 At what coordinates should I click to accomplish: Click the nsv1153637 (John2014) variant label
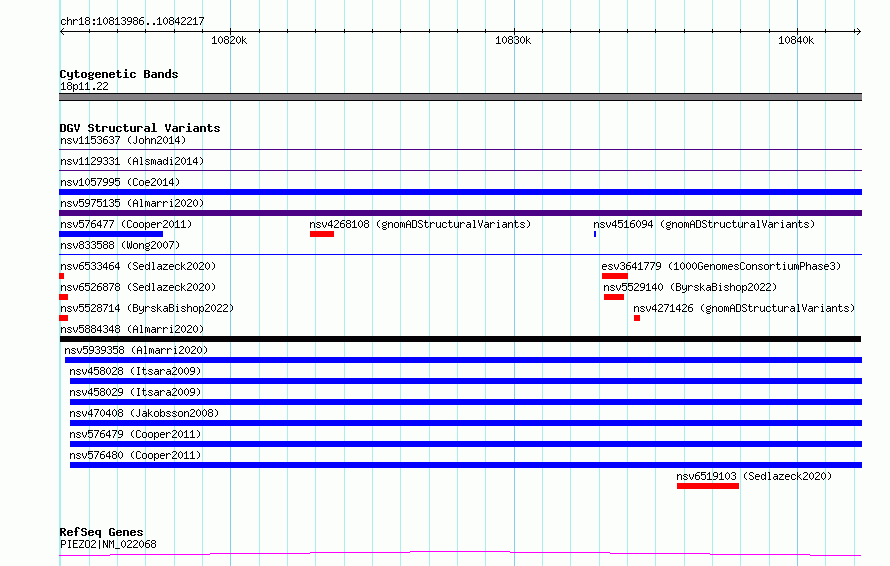pyautogui.click(x=123, y=140)
